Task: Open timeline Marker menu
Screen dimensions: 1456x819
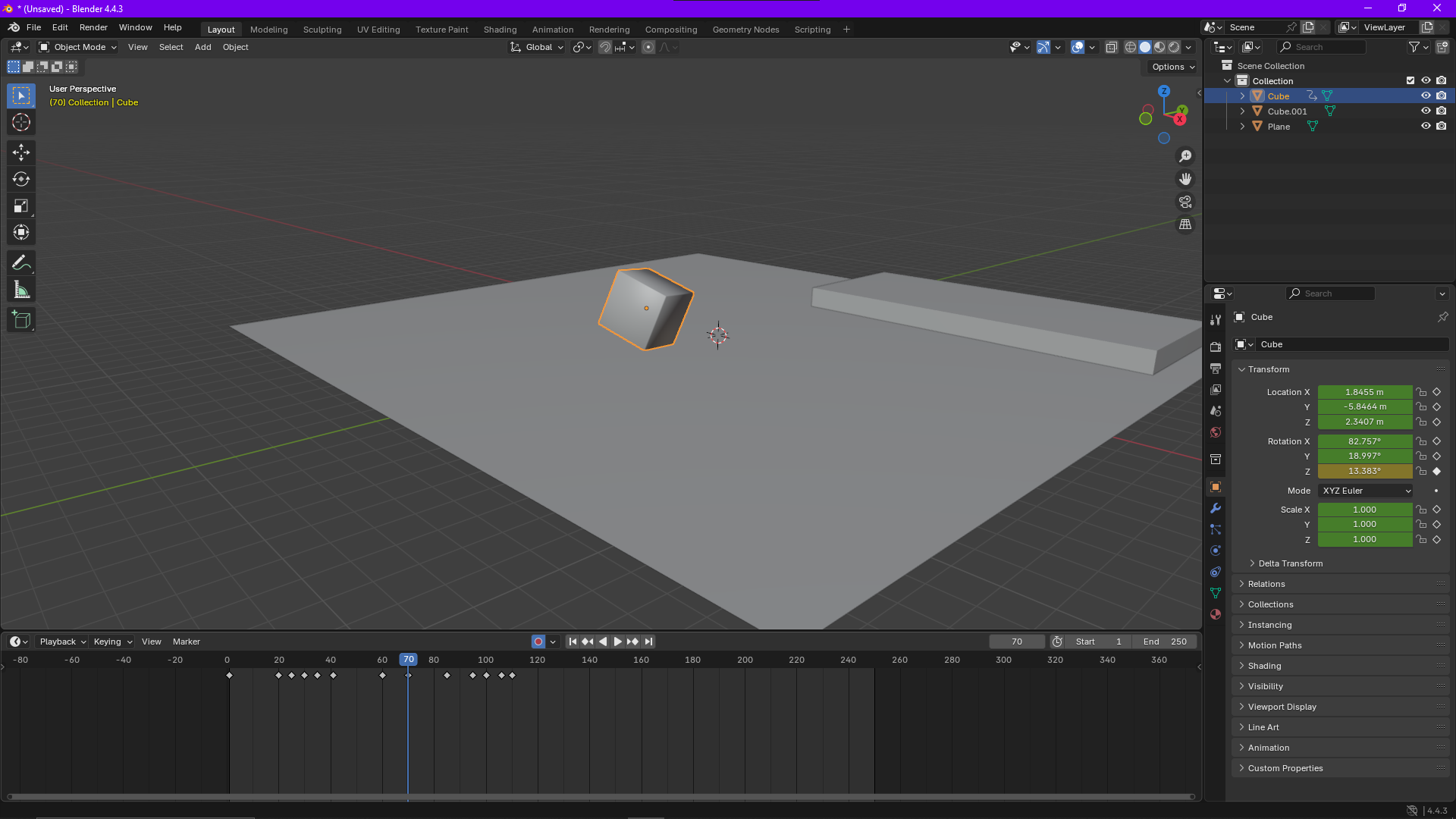Action: [x=186, y=642]
